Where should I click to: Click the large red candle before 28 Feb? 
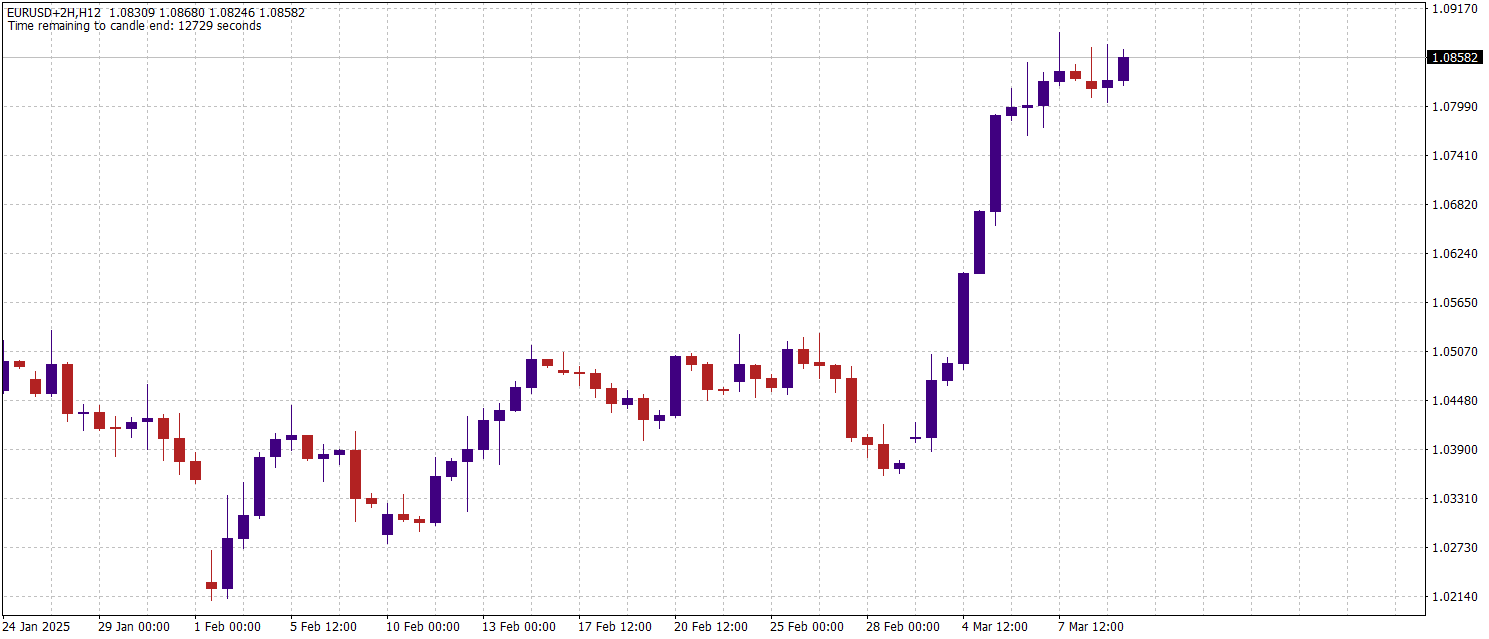coord(851,407)
